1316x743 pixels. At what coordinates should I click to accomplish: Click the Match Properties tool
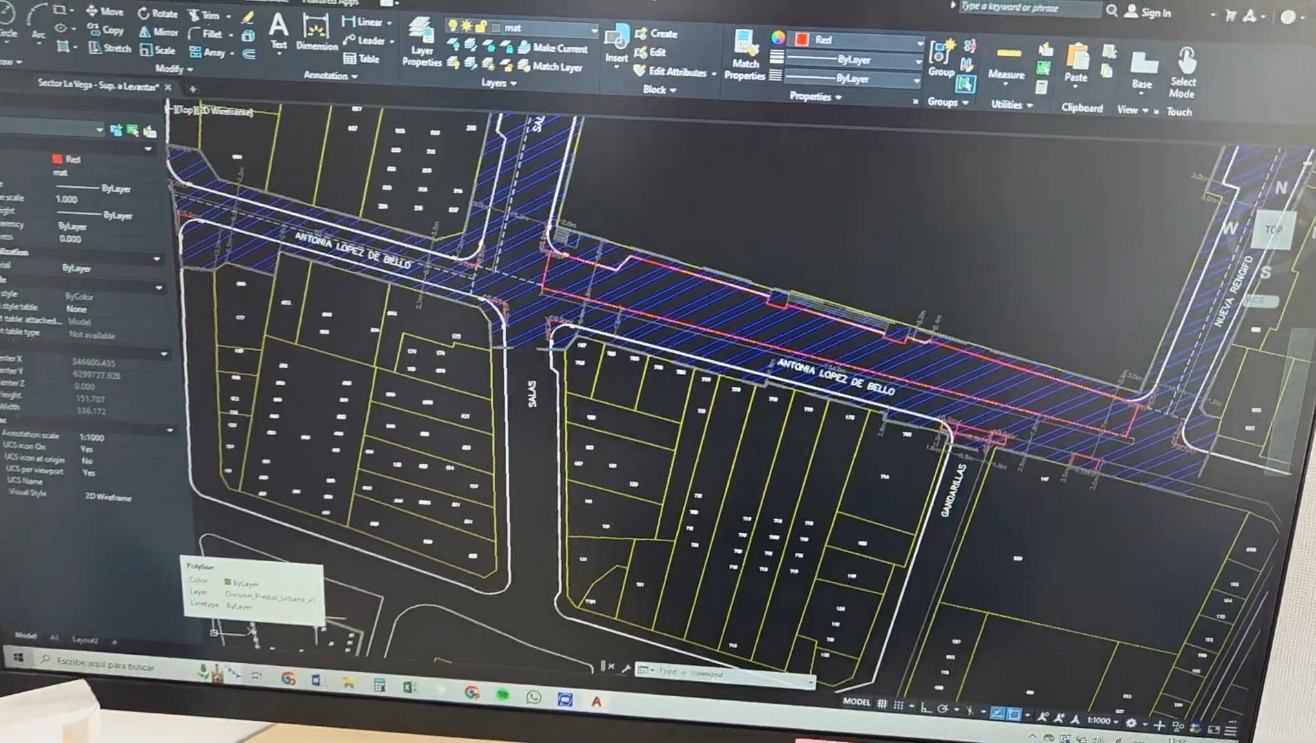tap(745, 54)
